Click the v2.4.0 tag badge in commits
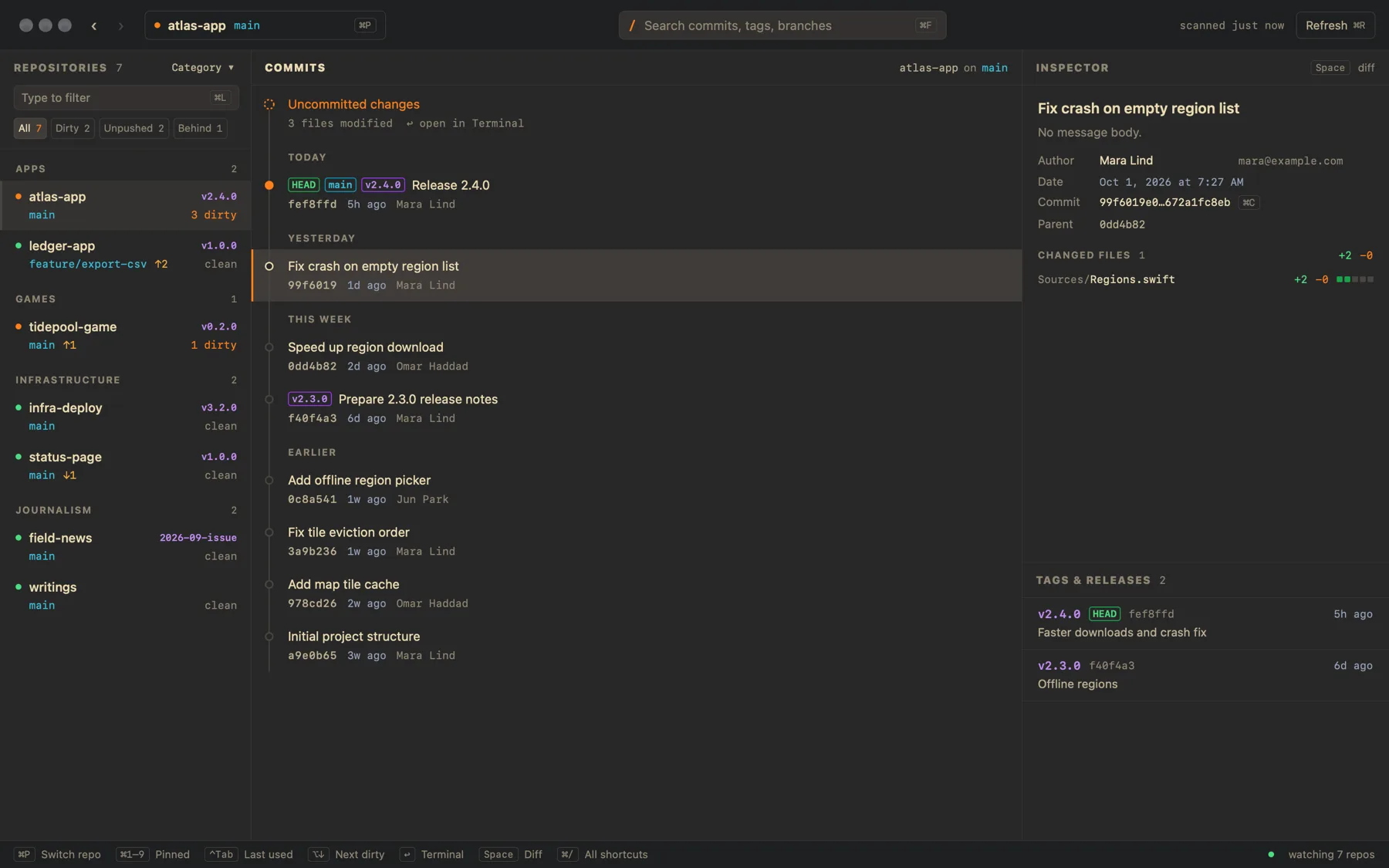 tap(383, 185)
